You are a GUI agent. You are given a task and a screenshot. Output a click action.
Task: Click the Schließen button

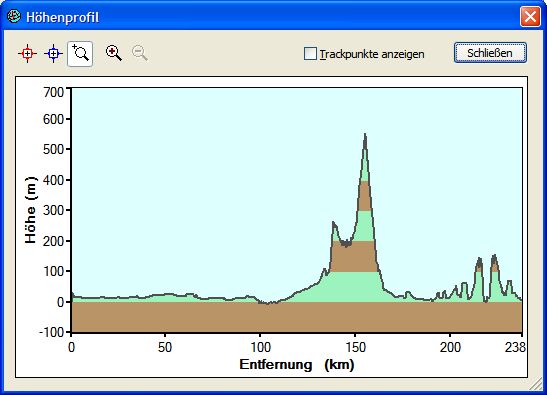tap(490, 53)
